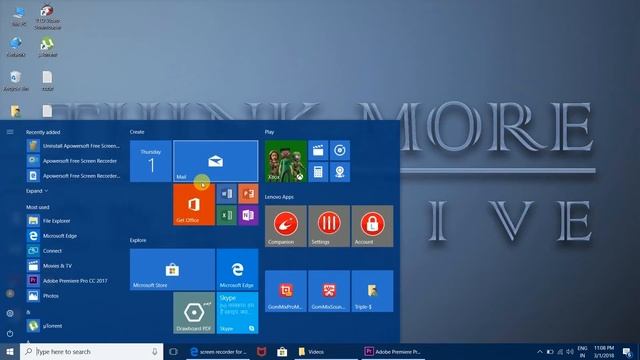Select the Recycle Bin desktop icon
This screenshot has height=360, width=640.
(x=16, y=81)
